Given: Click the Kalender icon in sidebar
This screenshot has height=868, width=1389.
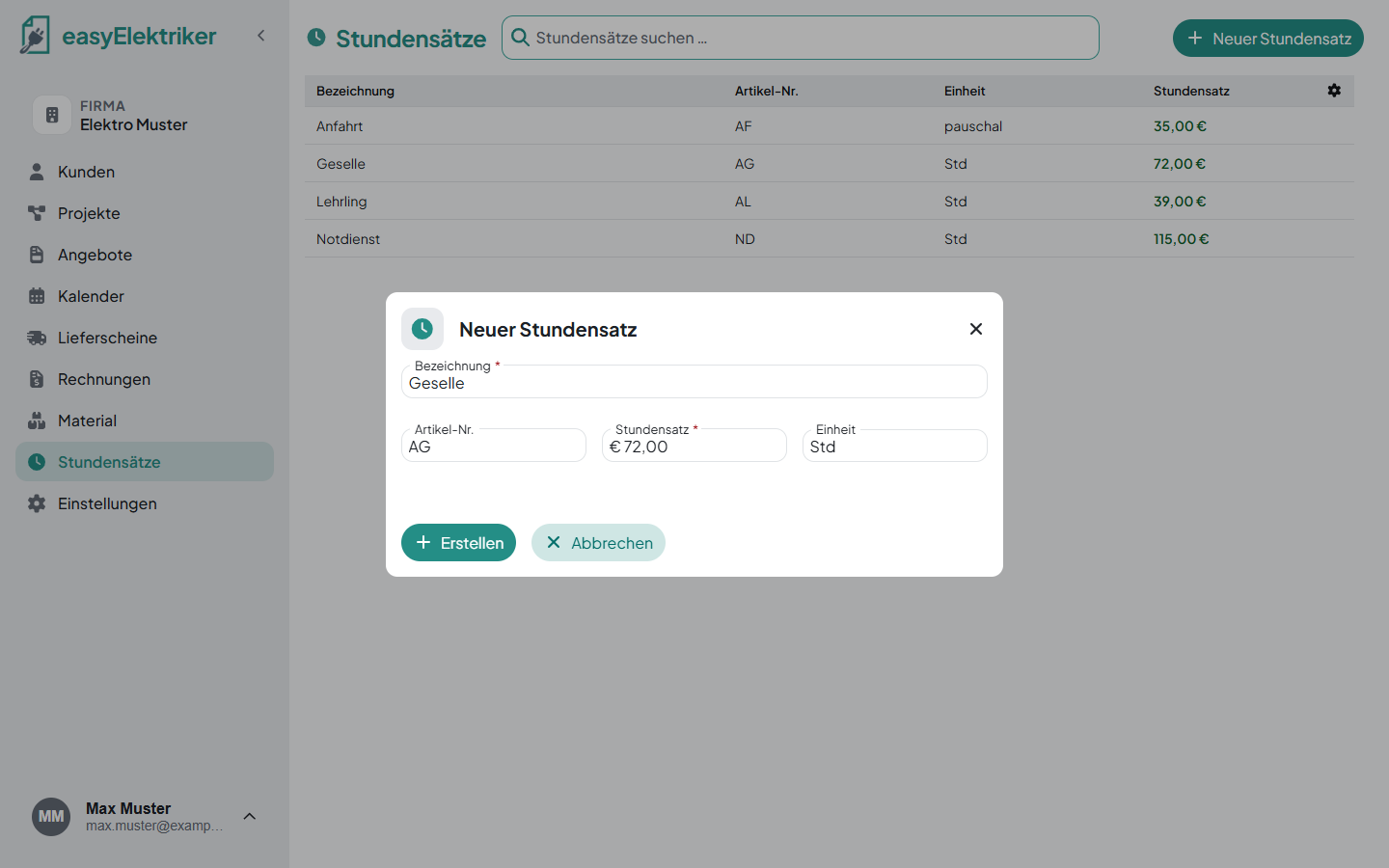Looking at the screenshot, I should click(37, 296).
